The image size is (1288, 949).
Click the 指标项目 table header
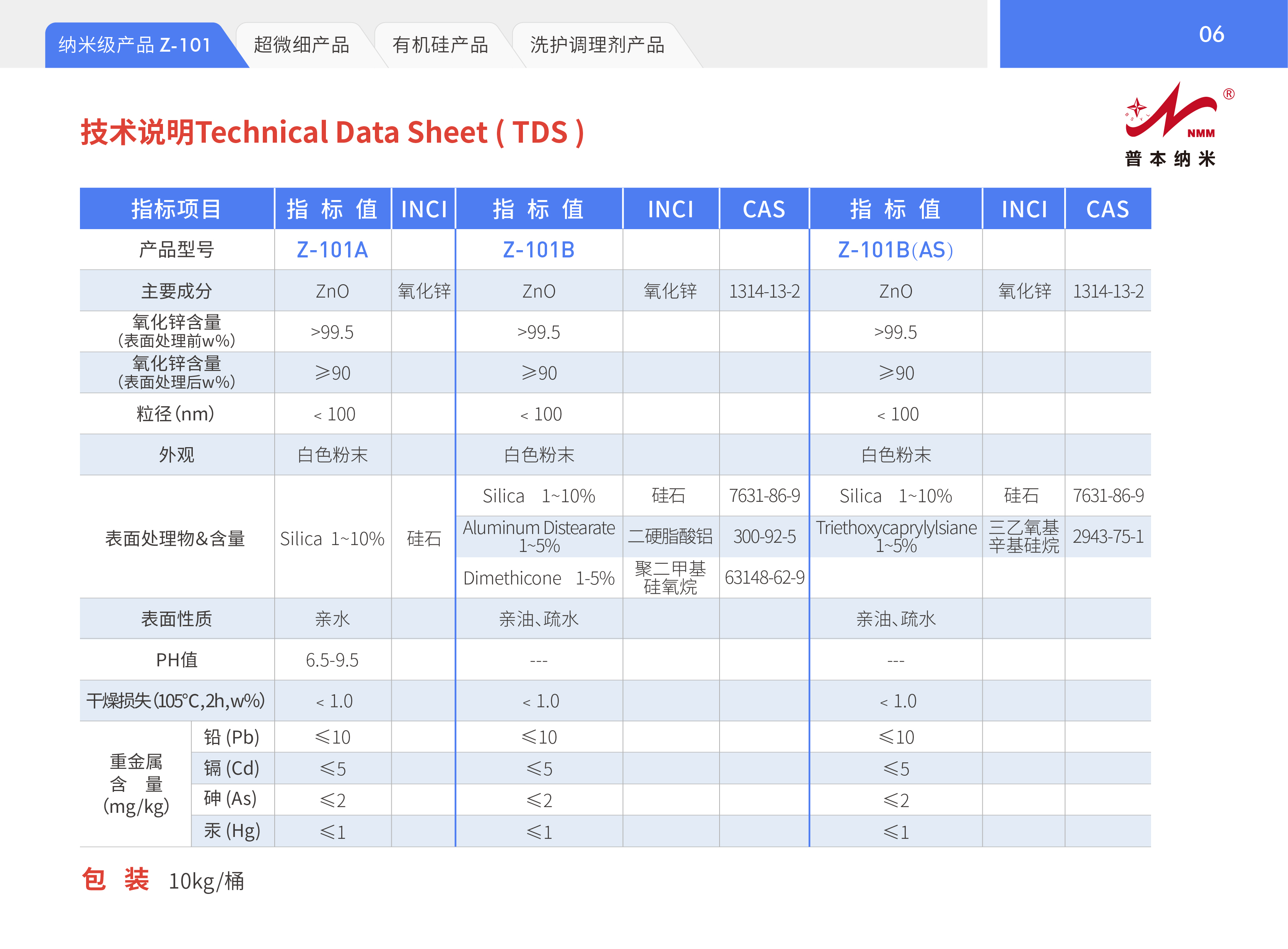click(x=176, y=209)
